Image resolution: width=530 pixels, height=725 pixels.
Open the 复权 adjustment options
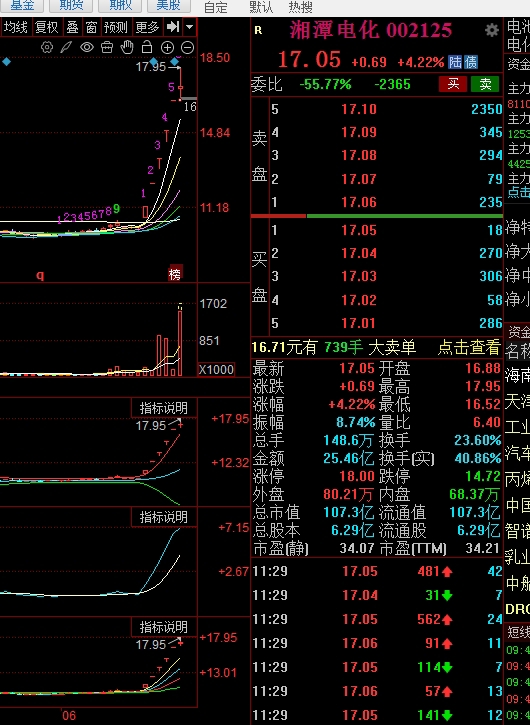47,27
